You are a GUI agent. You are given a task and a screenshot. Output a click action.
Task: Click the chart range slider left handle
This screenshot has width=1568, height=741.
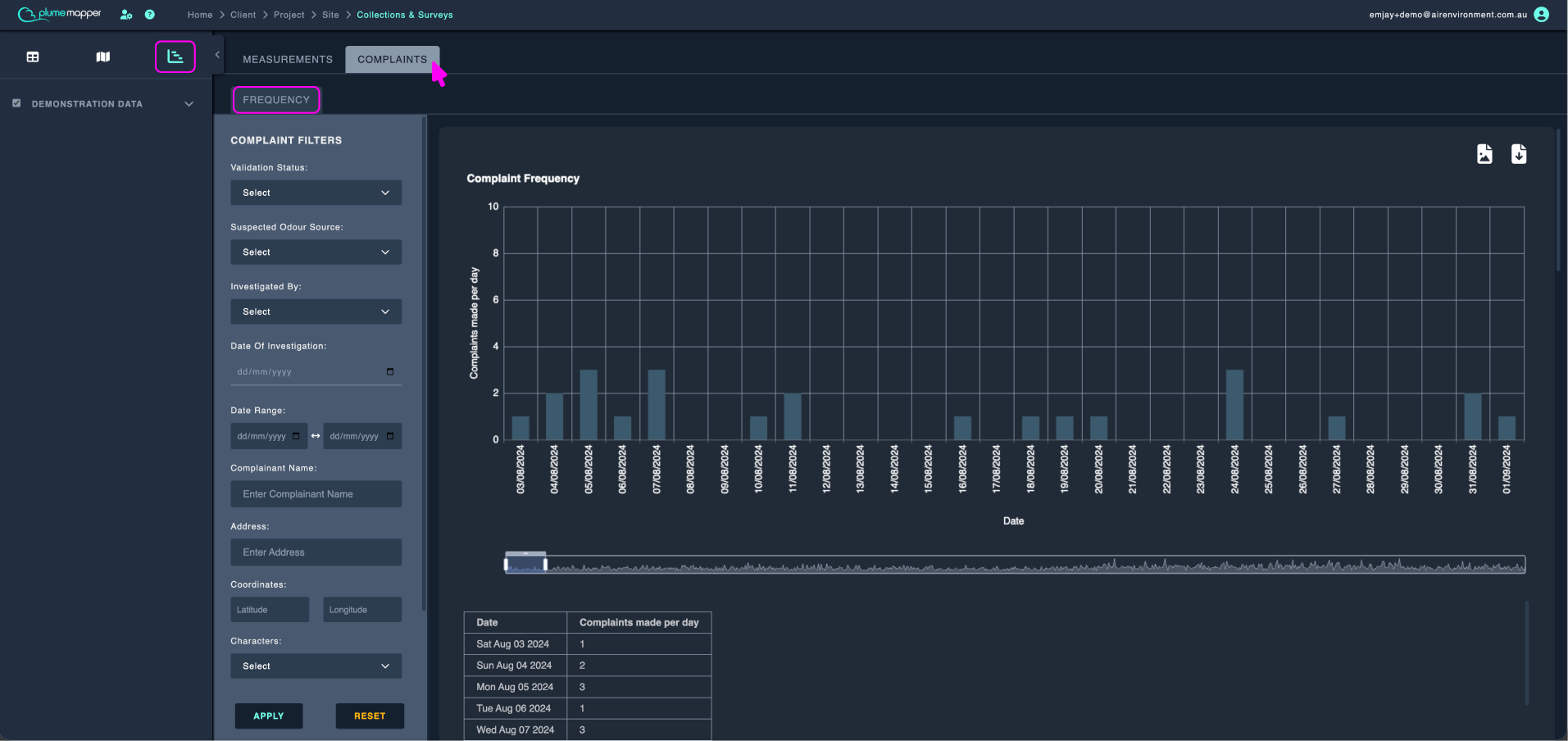tap(506, 565)
